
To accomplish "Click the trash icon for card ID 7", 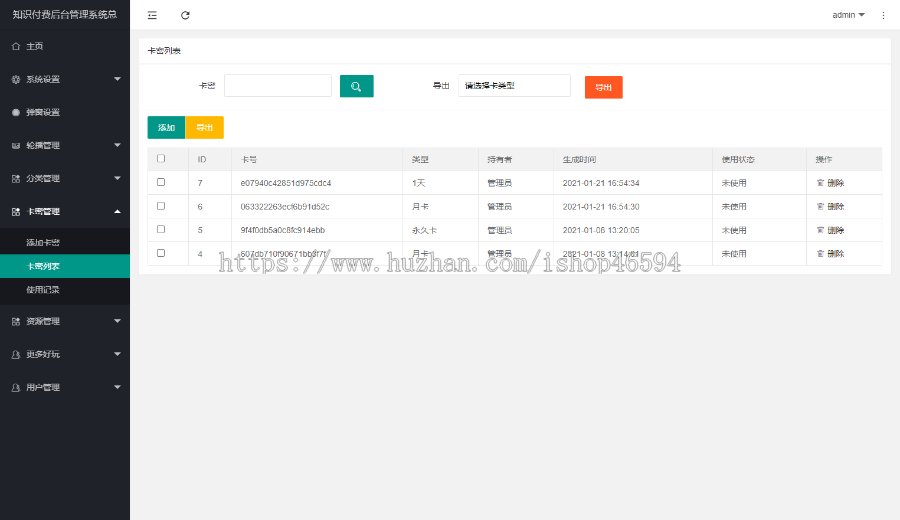I will click(821, 183).
